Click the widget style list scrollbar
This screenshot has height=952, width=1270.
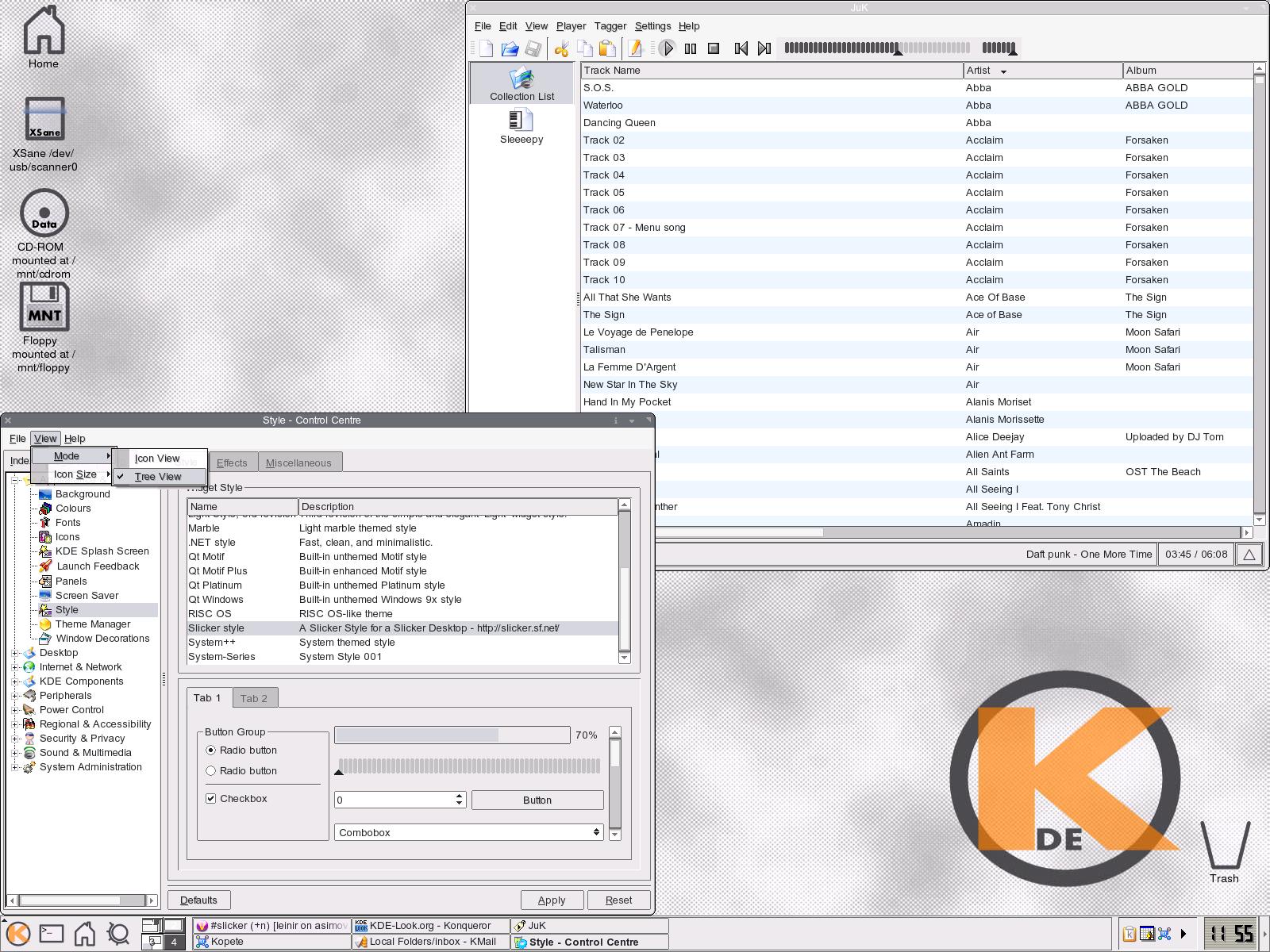click(624, 582)
